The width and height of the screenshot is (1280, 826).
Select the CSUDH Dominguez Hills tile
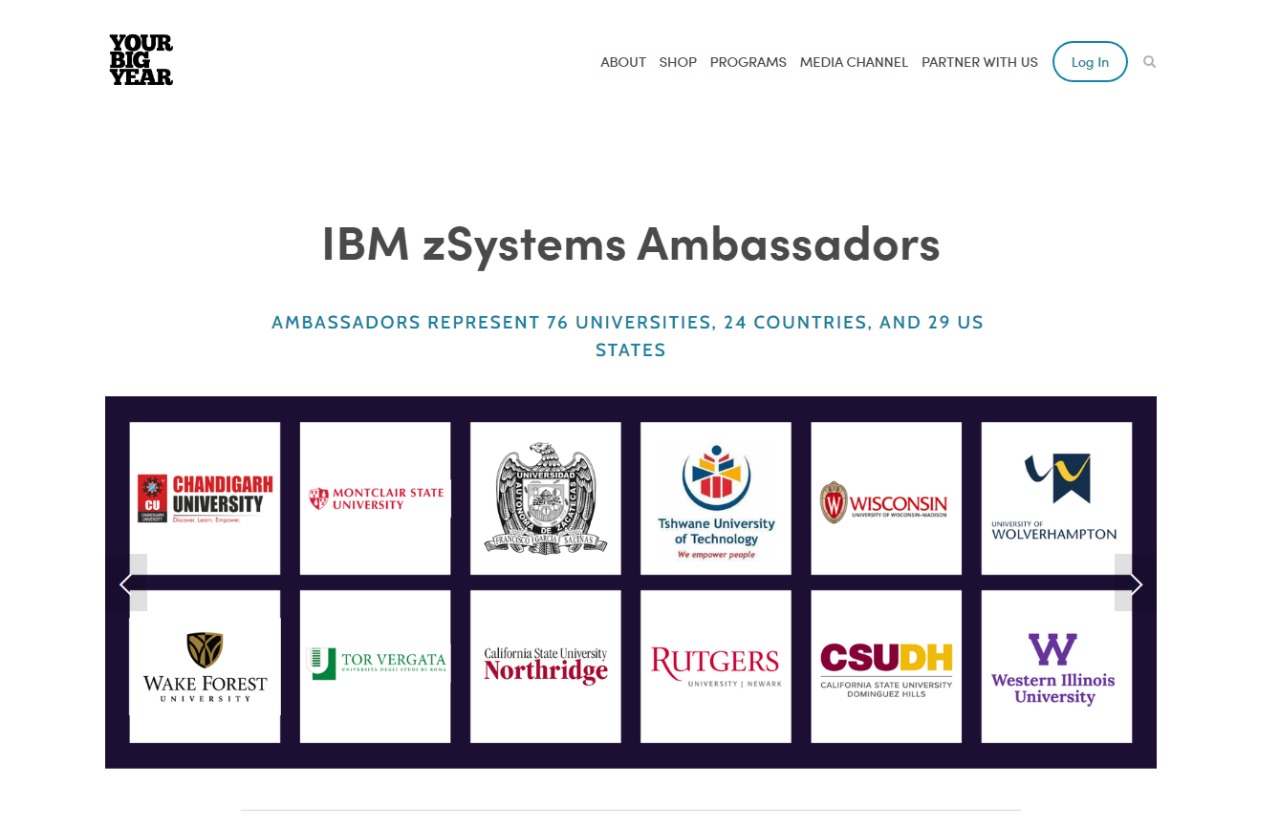tap(886, 666)
